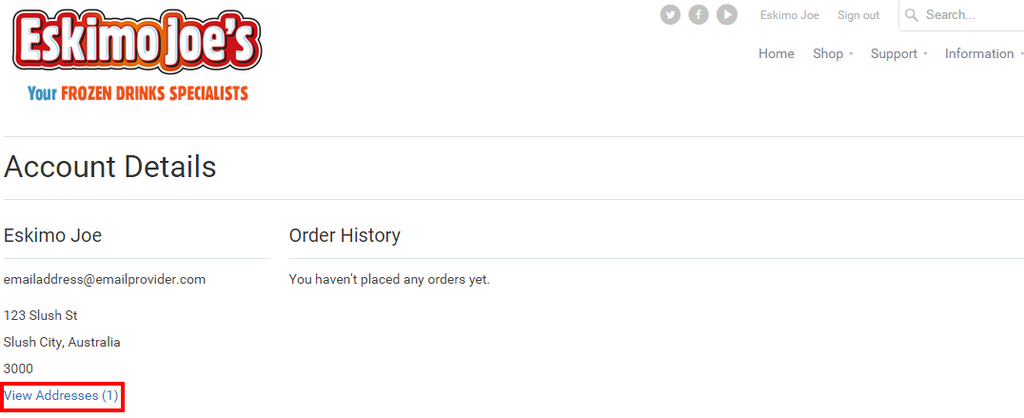The width and height of the screenshot is (1024, 418).
Task: Open the View Addresses (1) link
Action: 61,396
